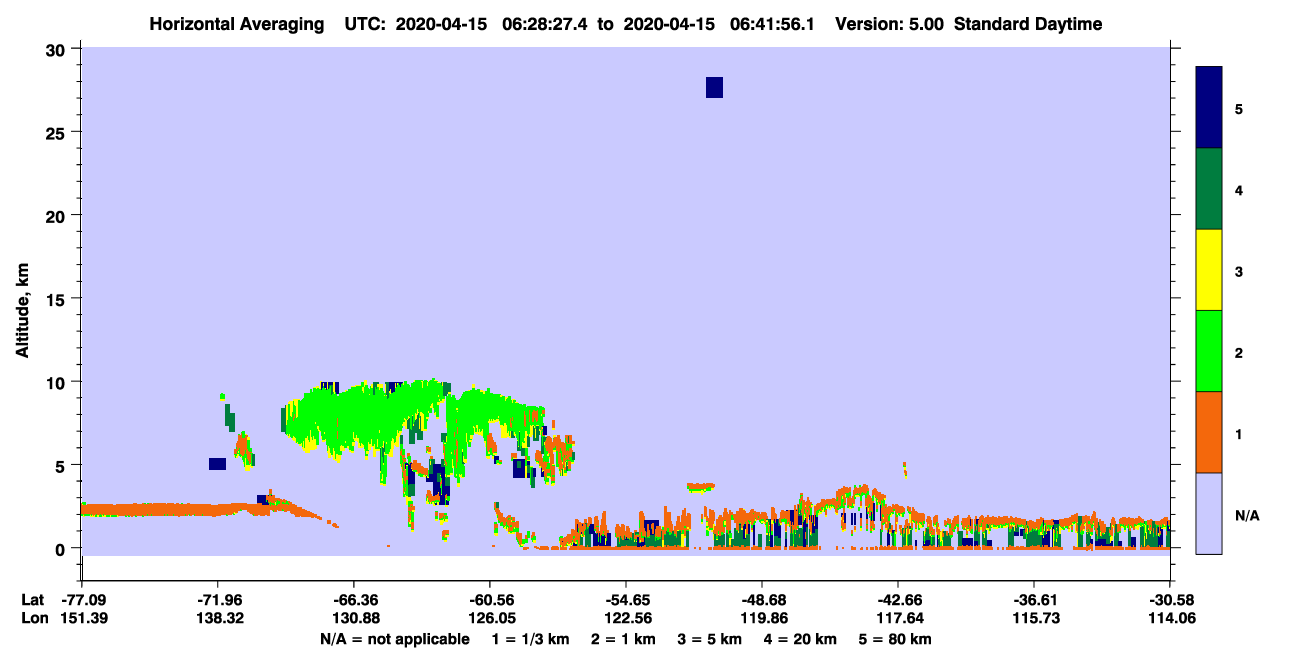Screen dimensions: 1300x667
Task: Click the 20 km altitude tick label
Action: coord(58,216)
